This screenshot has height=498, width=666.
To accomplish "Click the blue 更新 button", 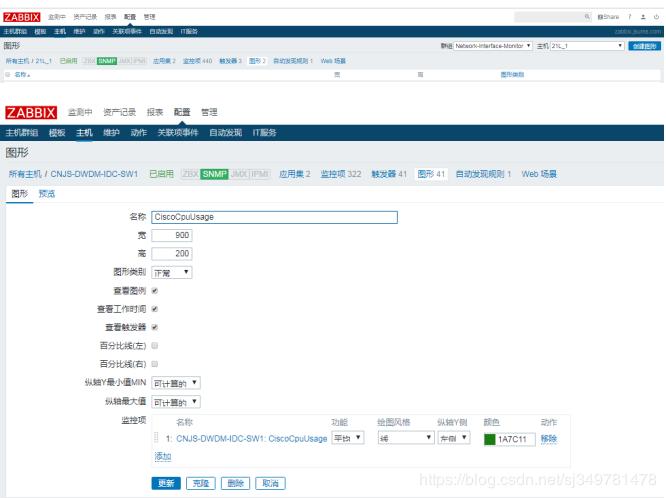I will point(166,483).
